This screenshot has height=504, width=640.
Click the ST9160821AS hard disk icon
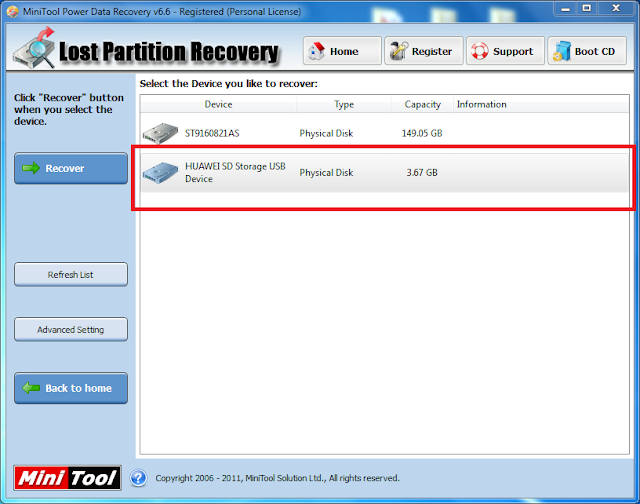pos(160,133)
